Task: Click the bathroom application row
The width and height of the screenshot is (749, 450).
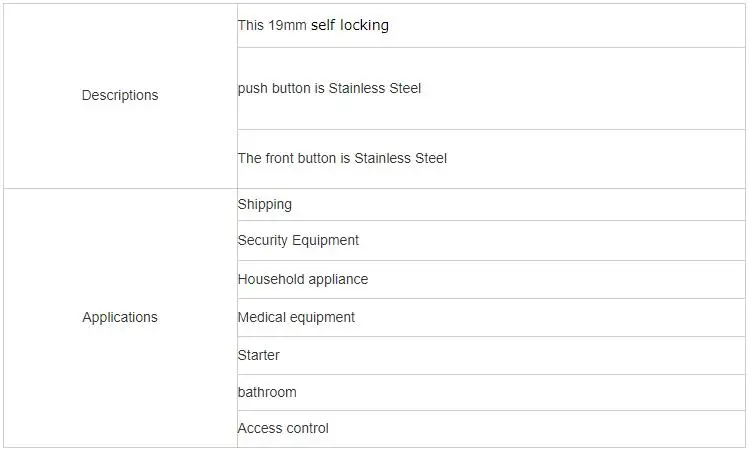Action: [x=491, y=392]
